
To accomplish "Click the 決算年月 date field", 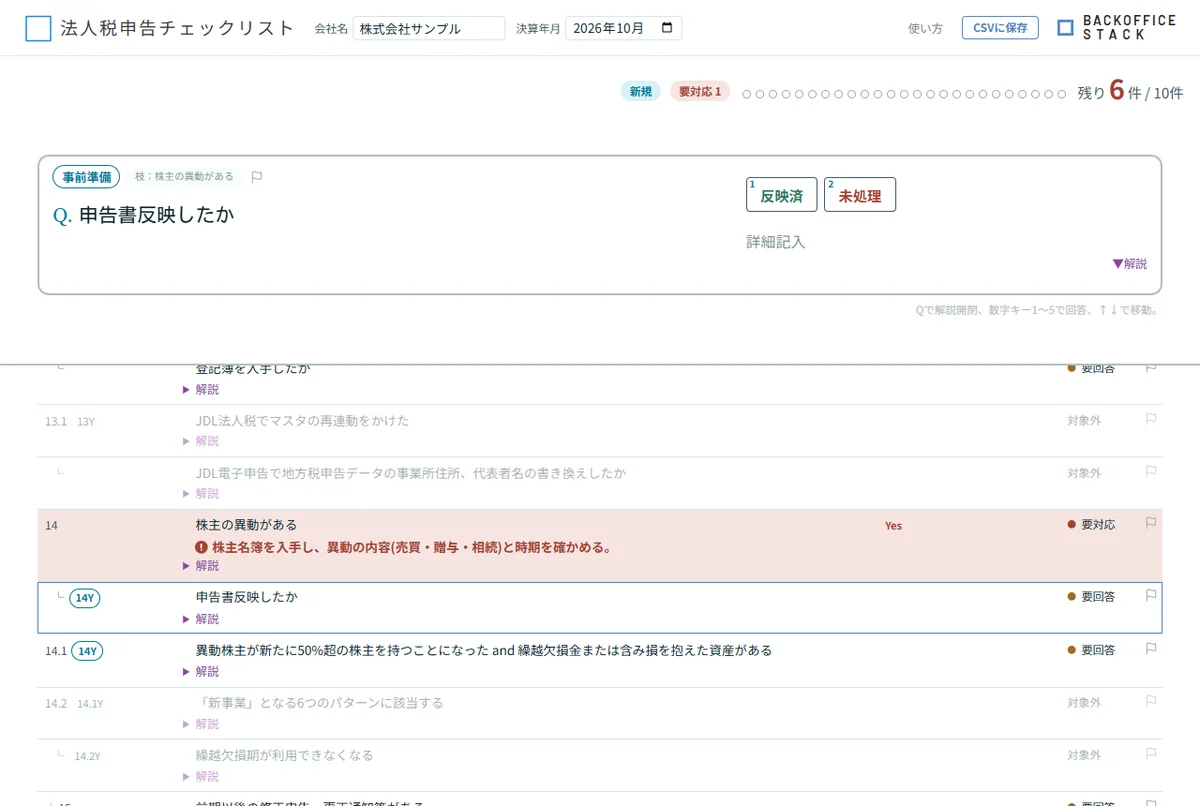I will [623, 28].
